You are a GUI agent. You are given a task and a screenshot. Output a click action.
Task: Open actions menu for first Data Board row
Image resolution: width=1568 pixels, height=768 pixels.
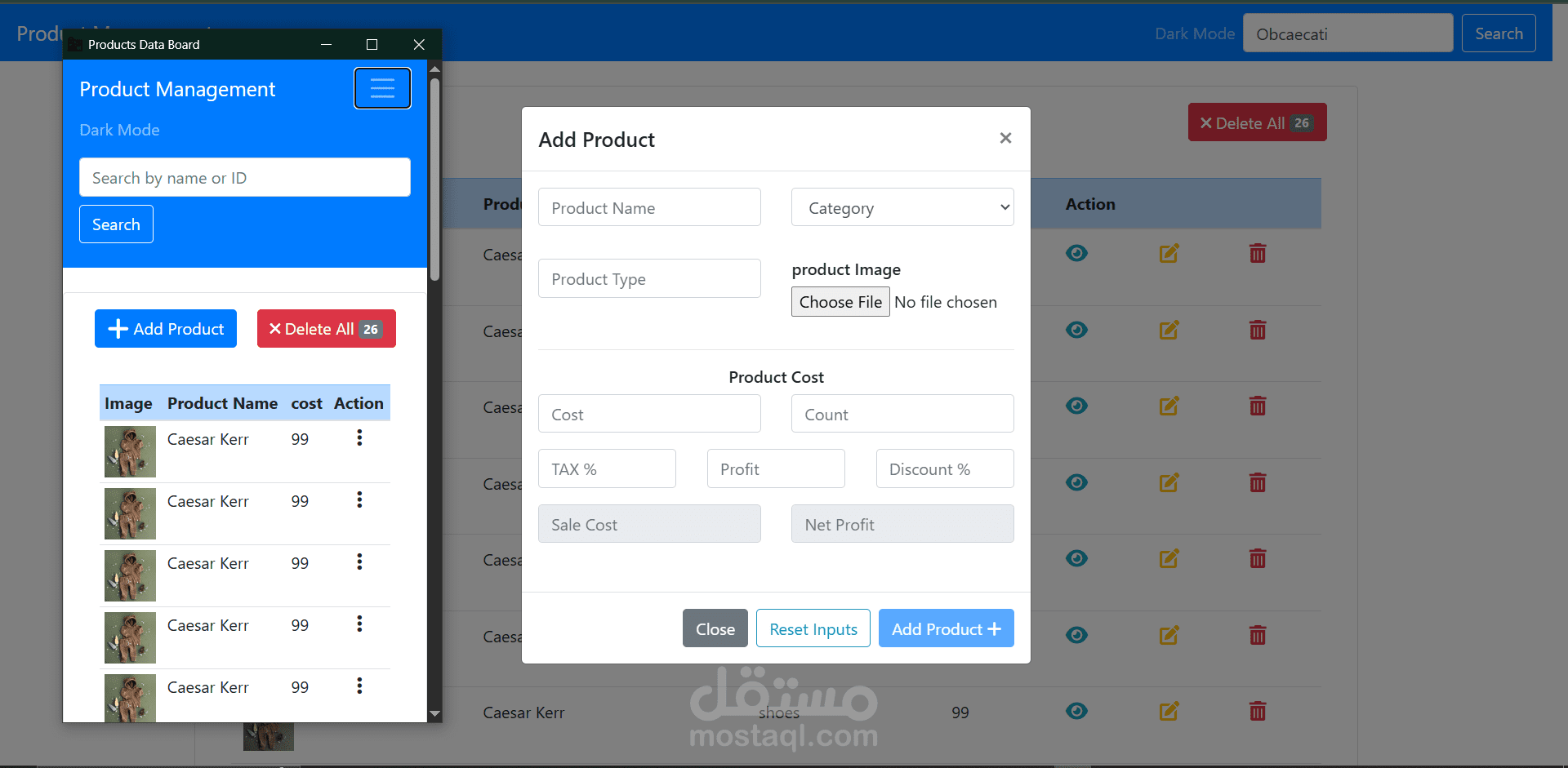359,438
